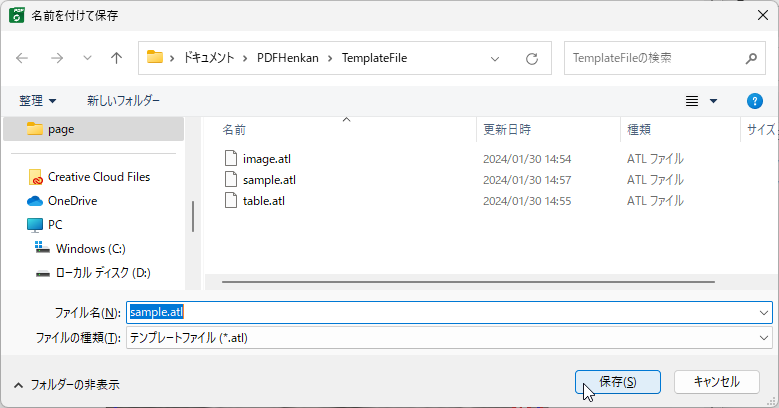Select PC in the navigation pane
The height and width of the screenshot is (408, 779).
[45, 225]
